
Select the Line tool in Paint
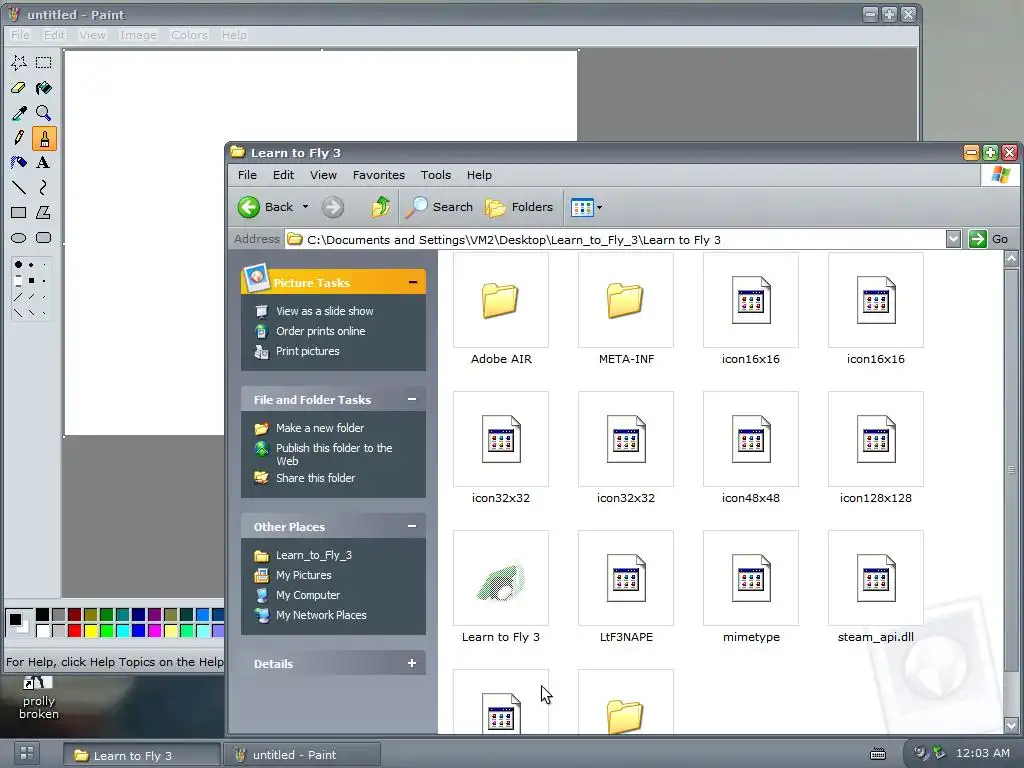(19, 188)
